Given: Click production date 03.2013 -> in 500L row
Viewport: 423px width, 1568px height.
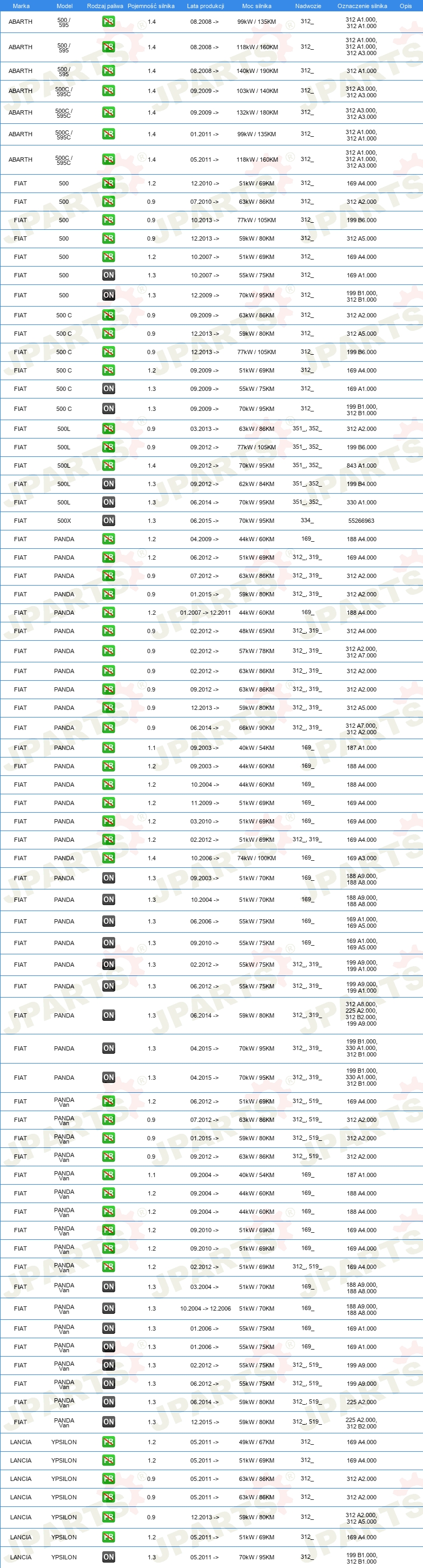Looking at the screenshot, I should click(x=205, y=429).
